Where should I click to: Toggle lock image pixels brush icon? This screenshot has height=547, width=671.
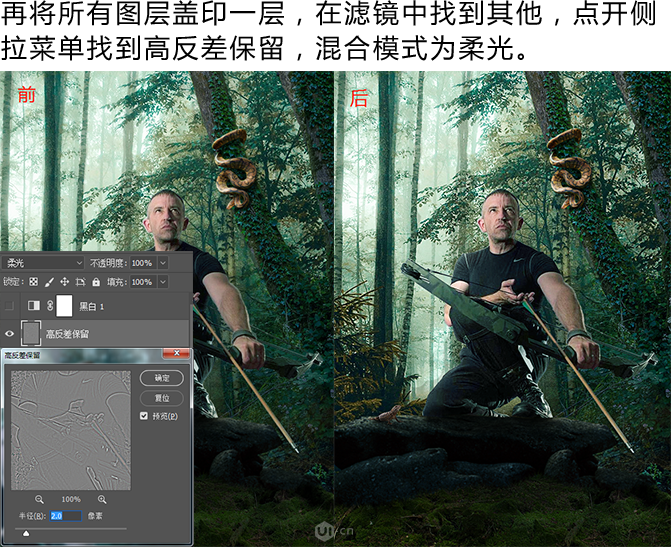(x=49, y=282)
